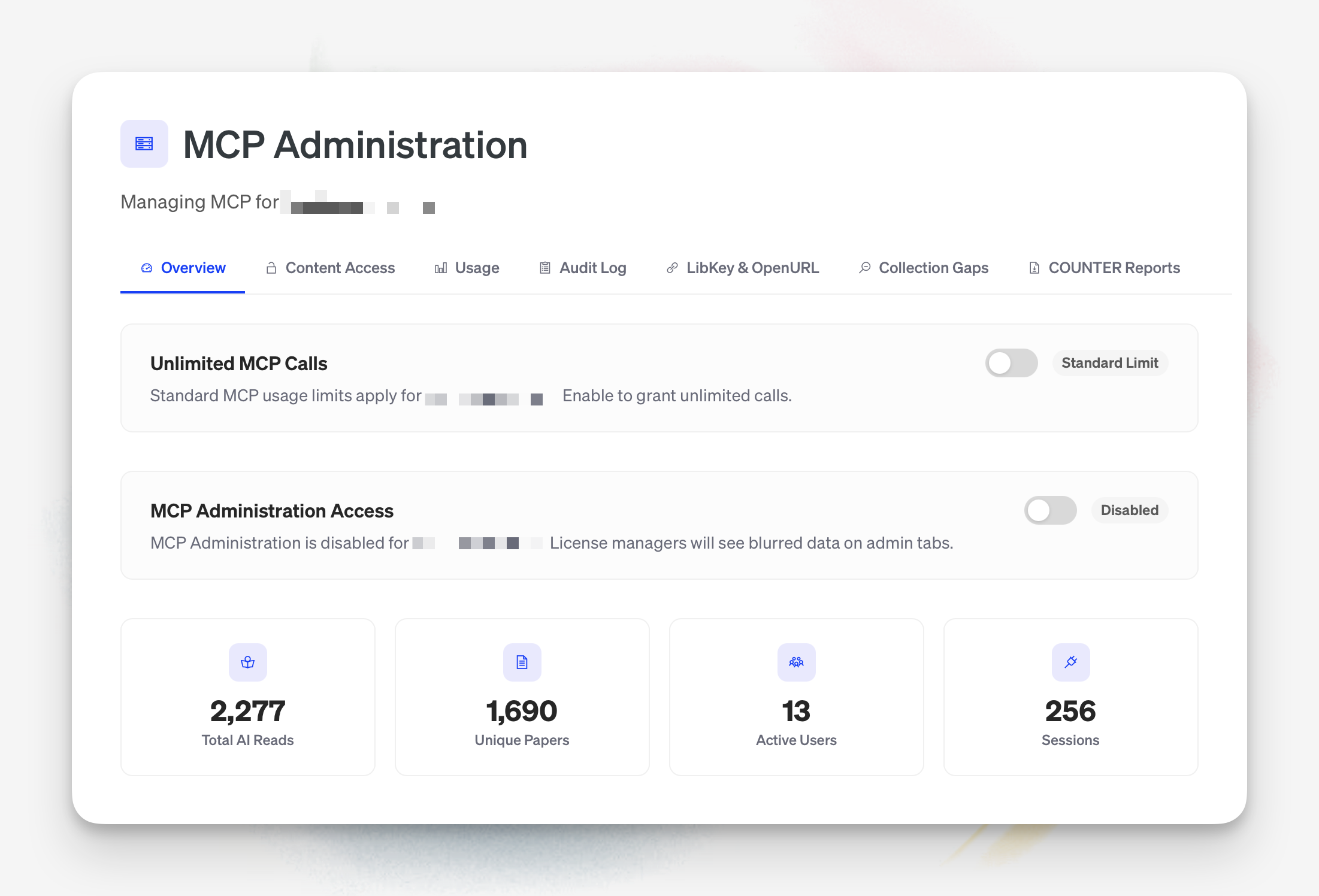Screen dimensions: 1319x896
Task: Select the gauge icon on the Overview tab
Action: pyautogui.click(x=147, y=268)
